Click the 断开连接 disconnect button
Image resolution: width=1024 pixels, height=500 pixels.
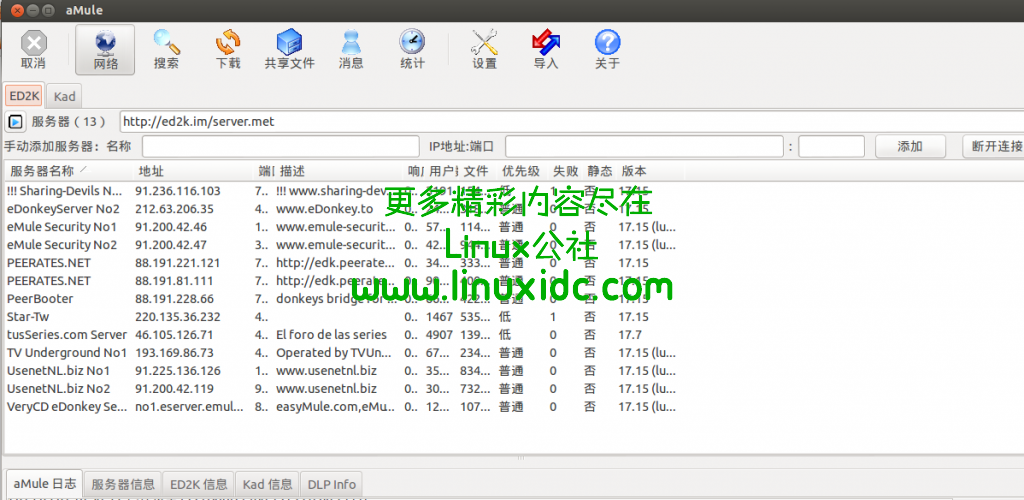tap(993, 147)
